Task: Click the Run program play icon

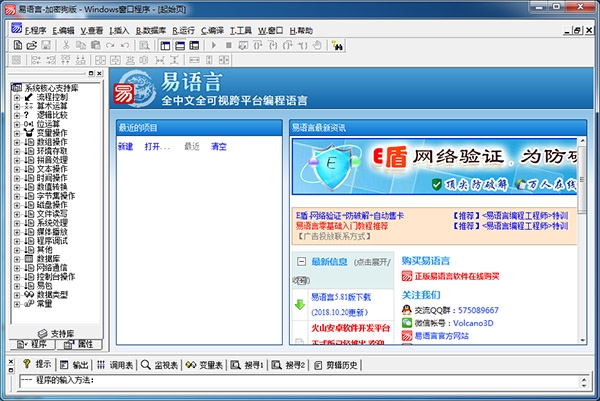Action: coord(214,46)
